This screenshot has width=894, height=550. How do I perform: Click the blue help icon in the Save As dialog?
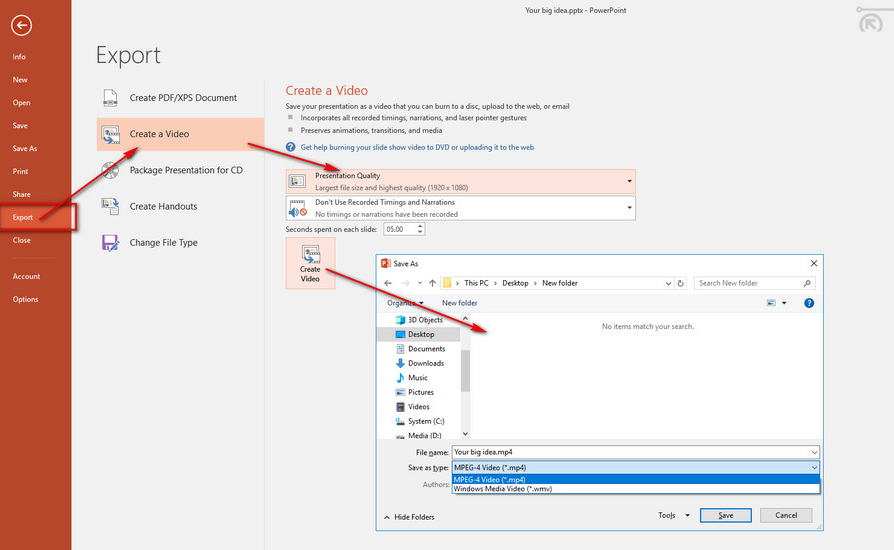click(x=809, y=302)
